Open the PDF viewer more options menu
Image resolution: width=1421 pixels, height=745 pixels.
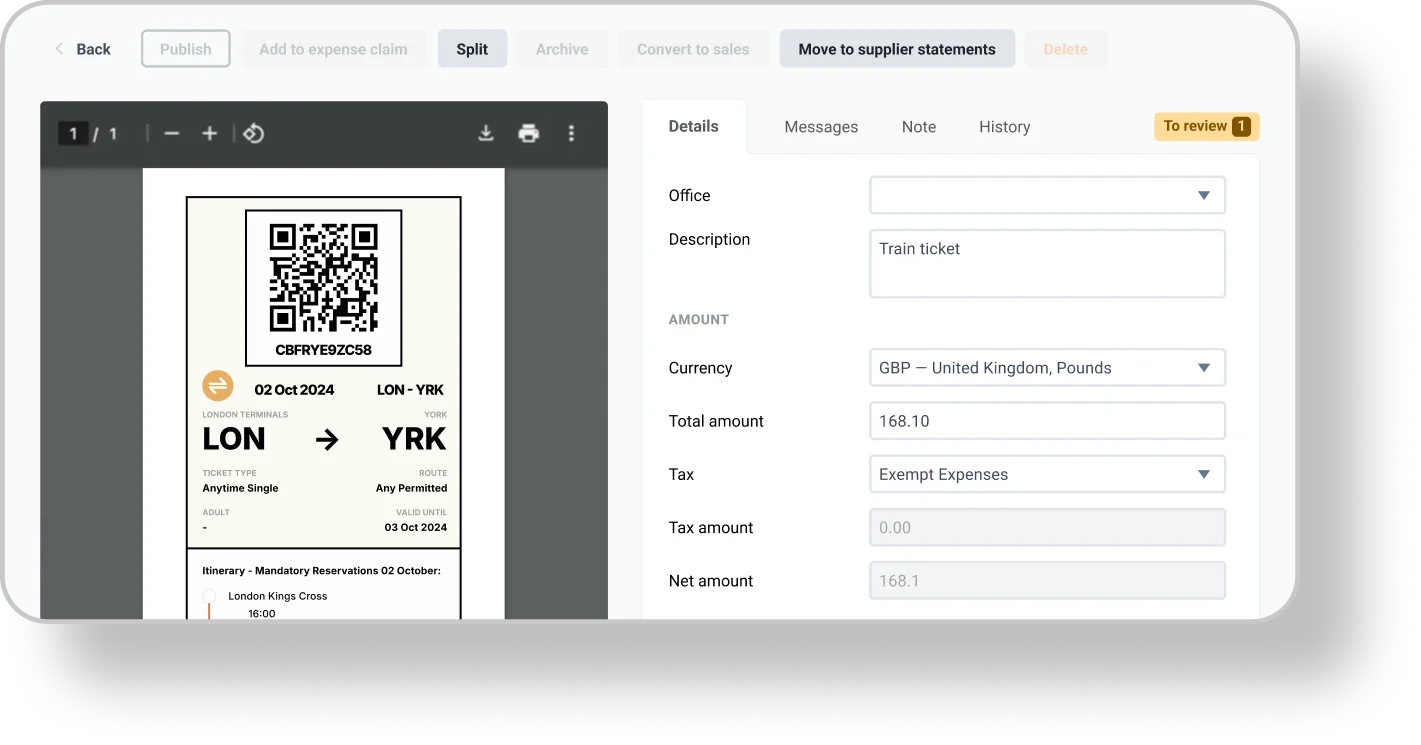click(x=571, y=134)
